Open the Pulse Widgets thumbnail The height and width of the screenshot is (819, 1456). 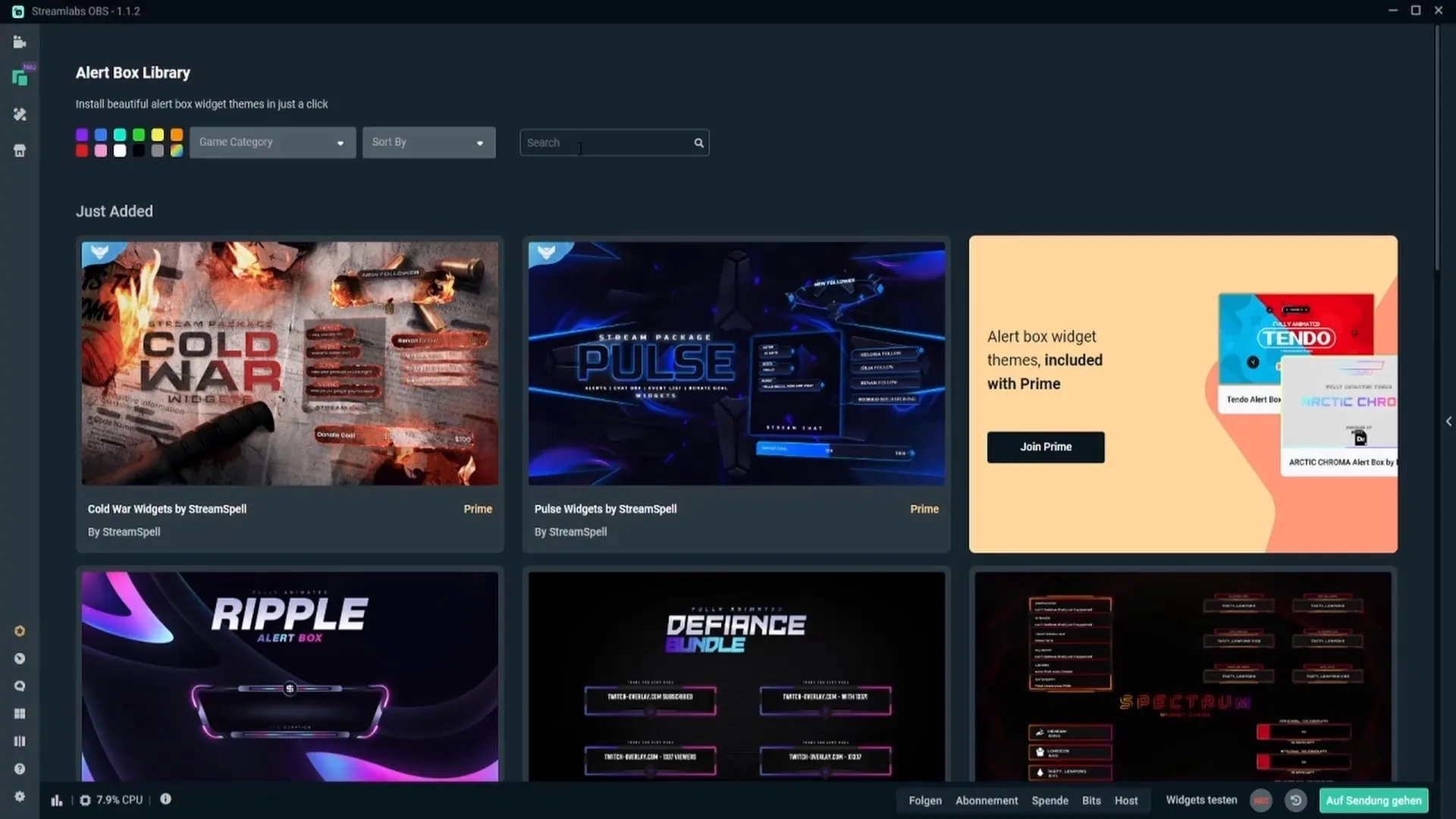click(x=737, y=364)
